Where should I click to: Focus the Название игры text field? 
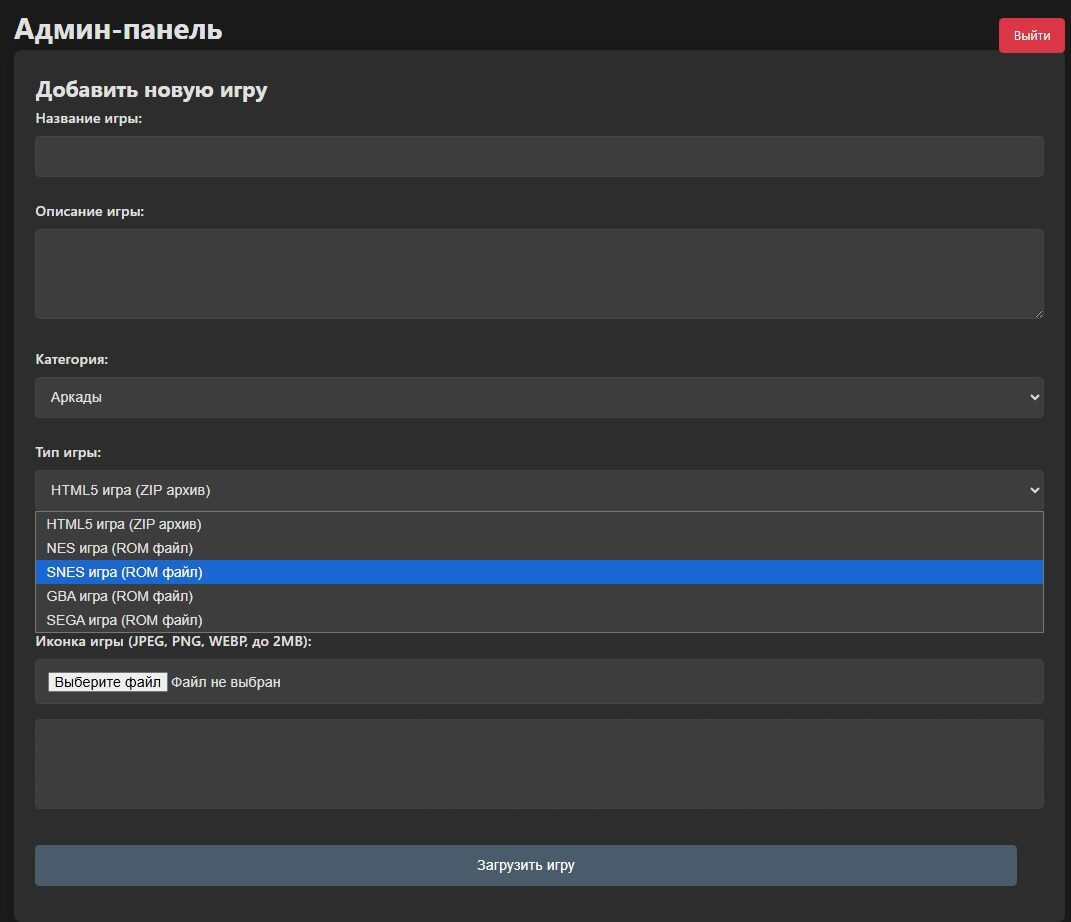[539, 157]
